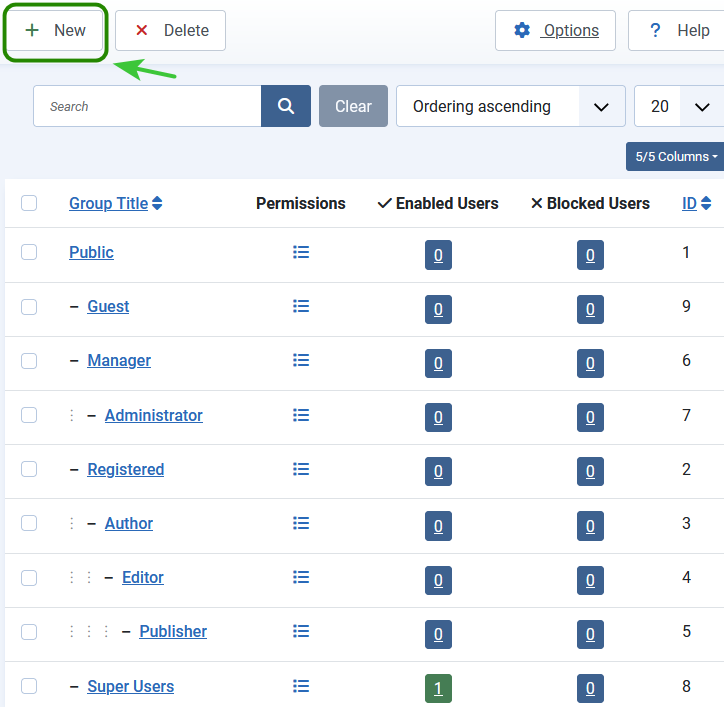Expand the 5/5 Columns selector
This screenshot has height=707, width=724.
coord(675,157)
